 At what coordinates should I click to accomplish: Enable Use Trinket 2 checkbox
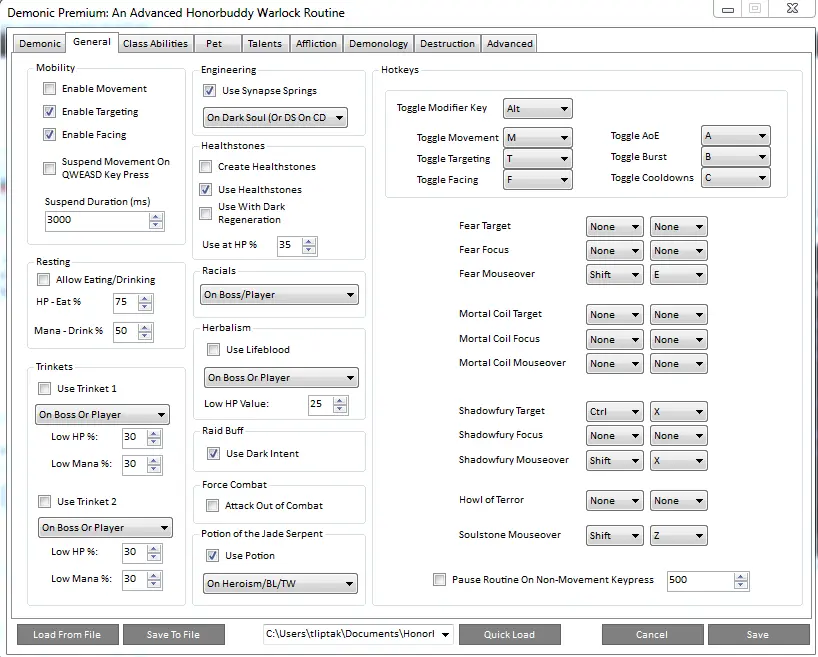click(44, 501)
